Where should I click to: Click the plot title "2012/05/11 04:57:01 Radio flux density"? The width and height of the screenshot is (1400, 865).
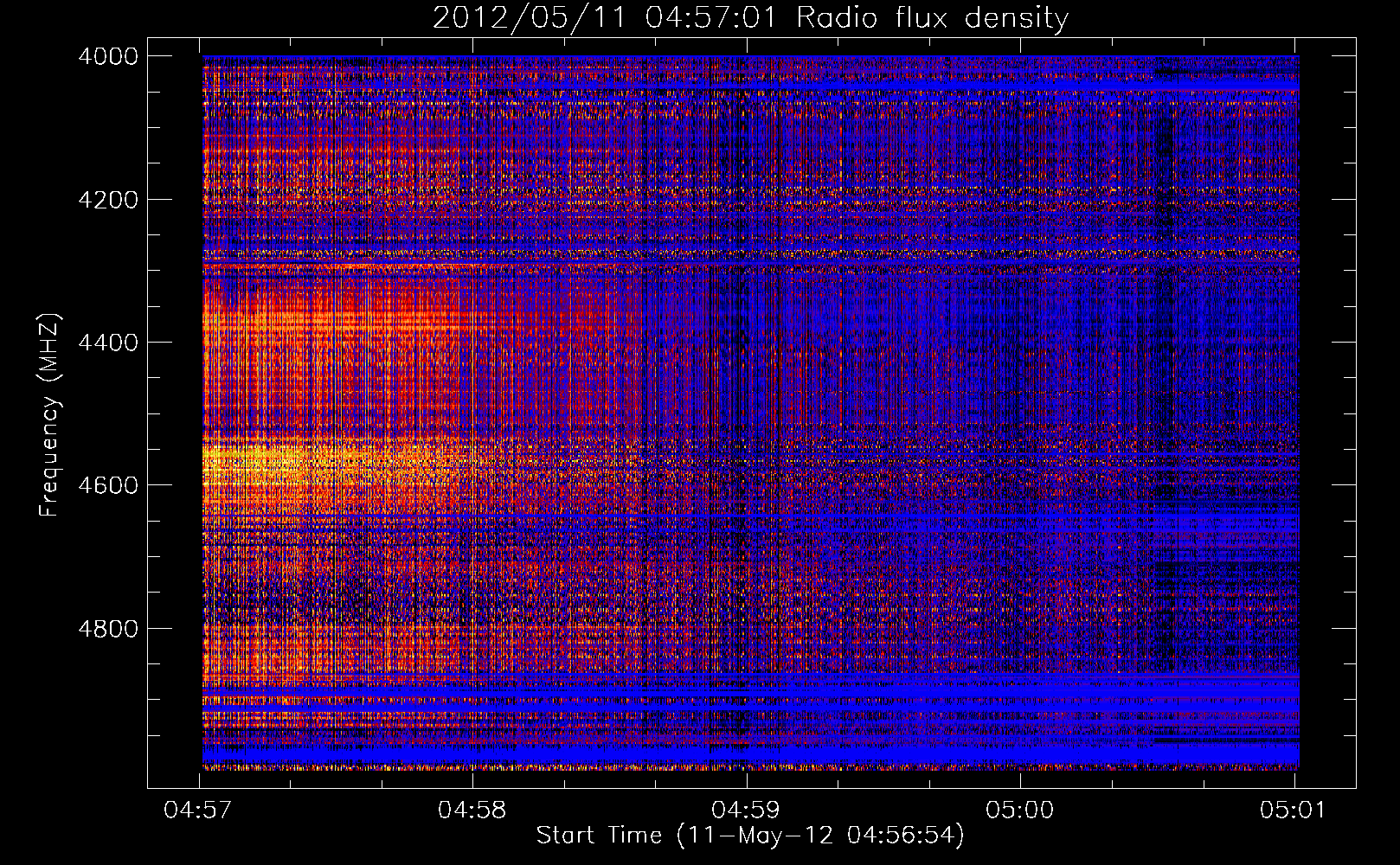click(x=750, y=17)
